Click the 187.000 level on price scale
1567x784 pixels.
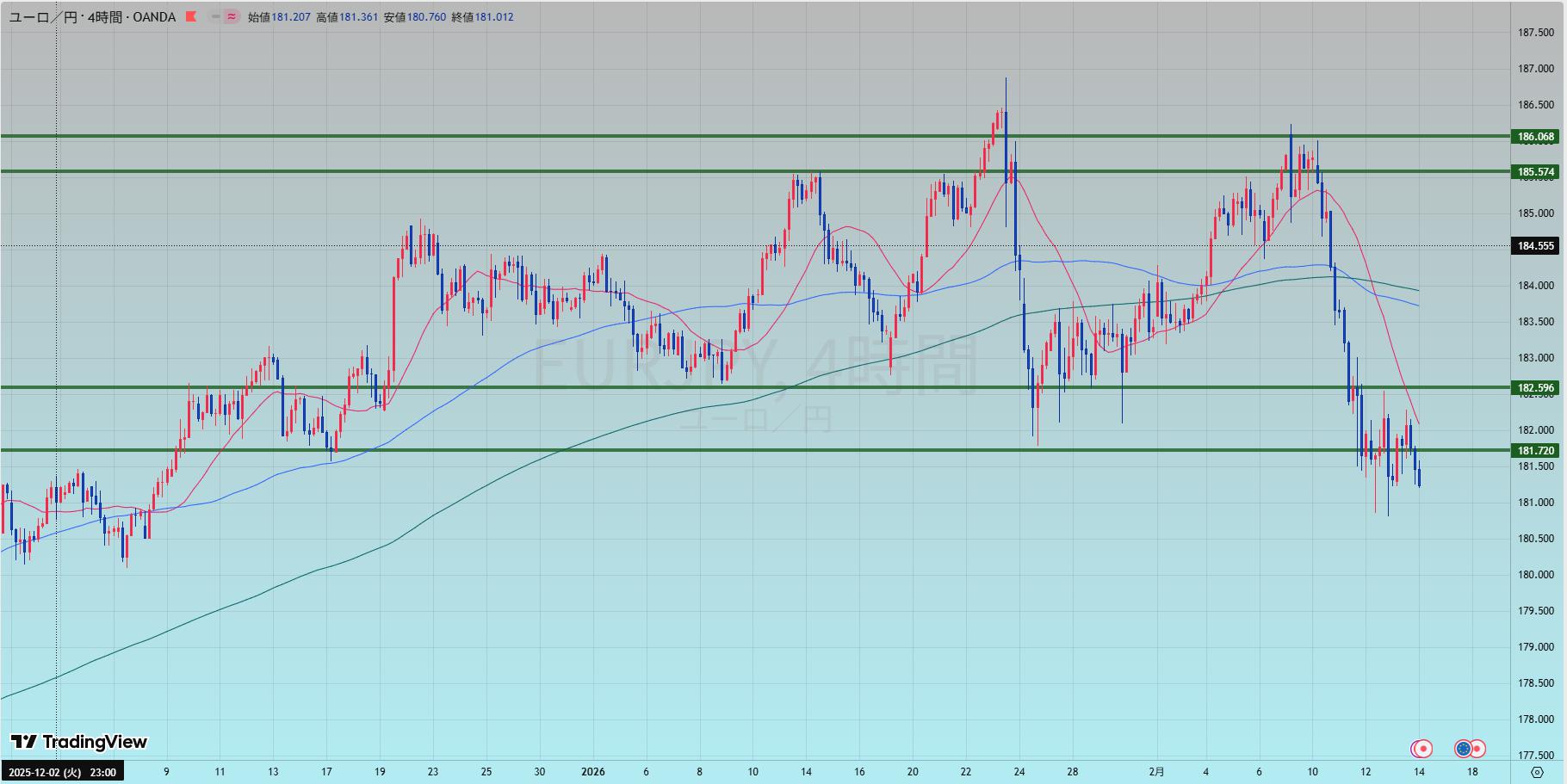1535,69
